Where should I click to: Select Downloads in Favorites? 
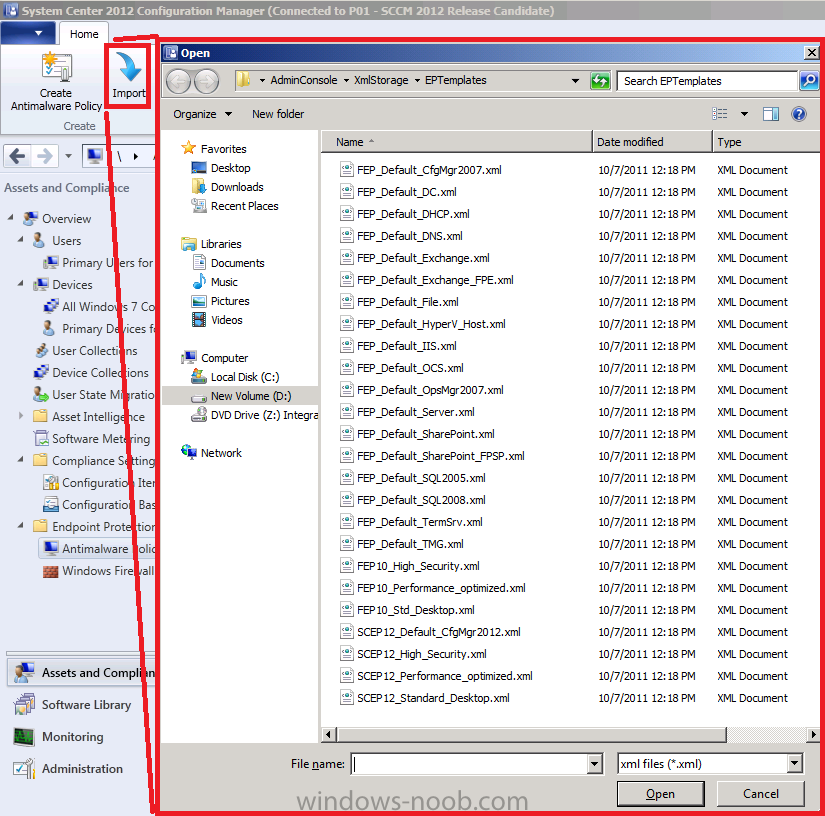point(237,187)
